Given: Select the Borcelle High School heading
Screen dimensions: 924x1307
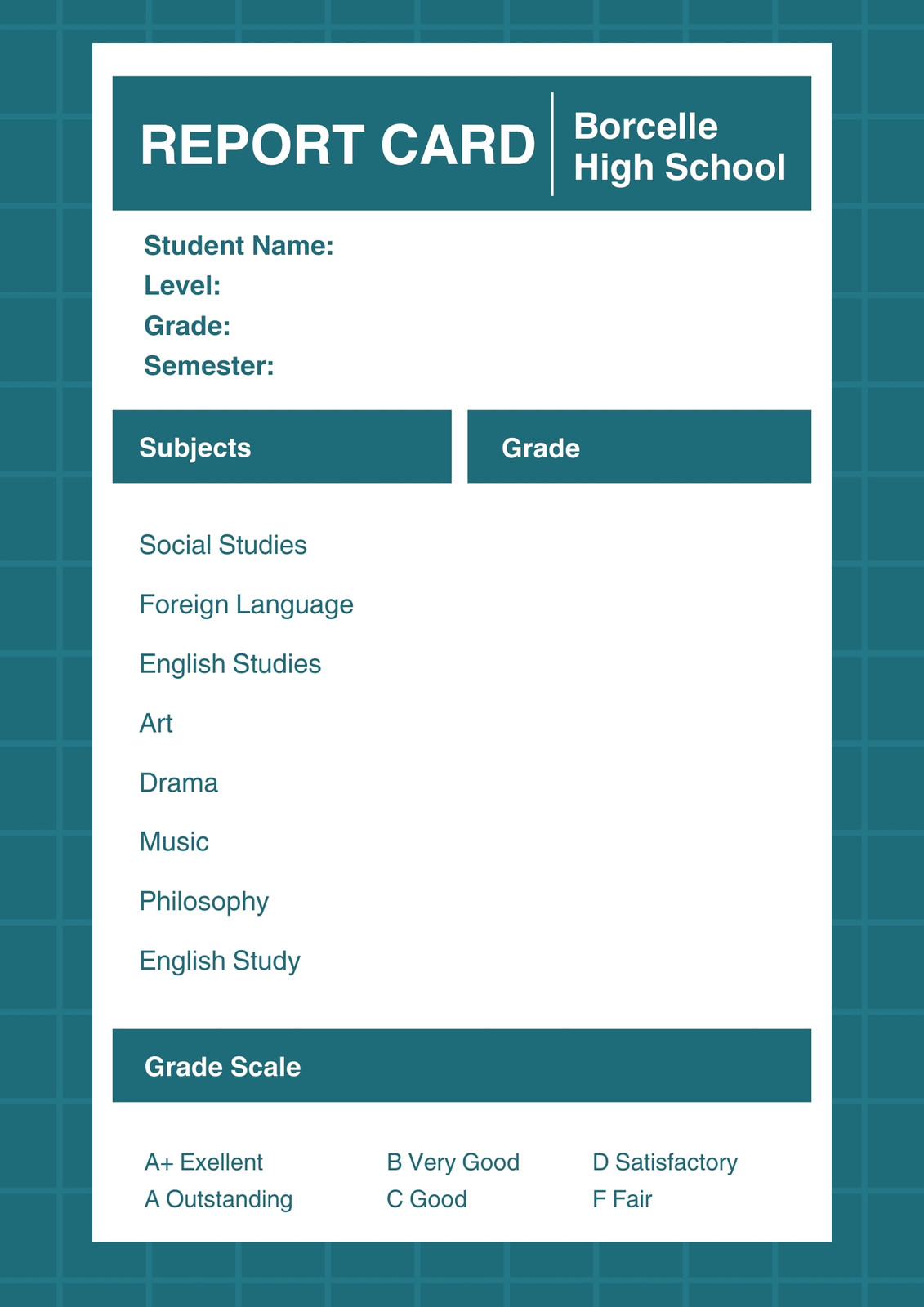Looking at the screenshot, I should click(x=679, y=147).
